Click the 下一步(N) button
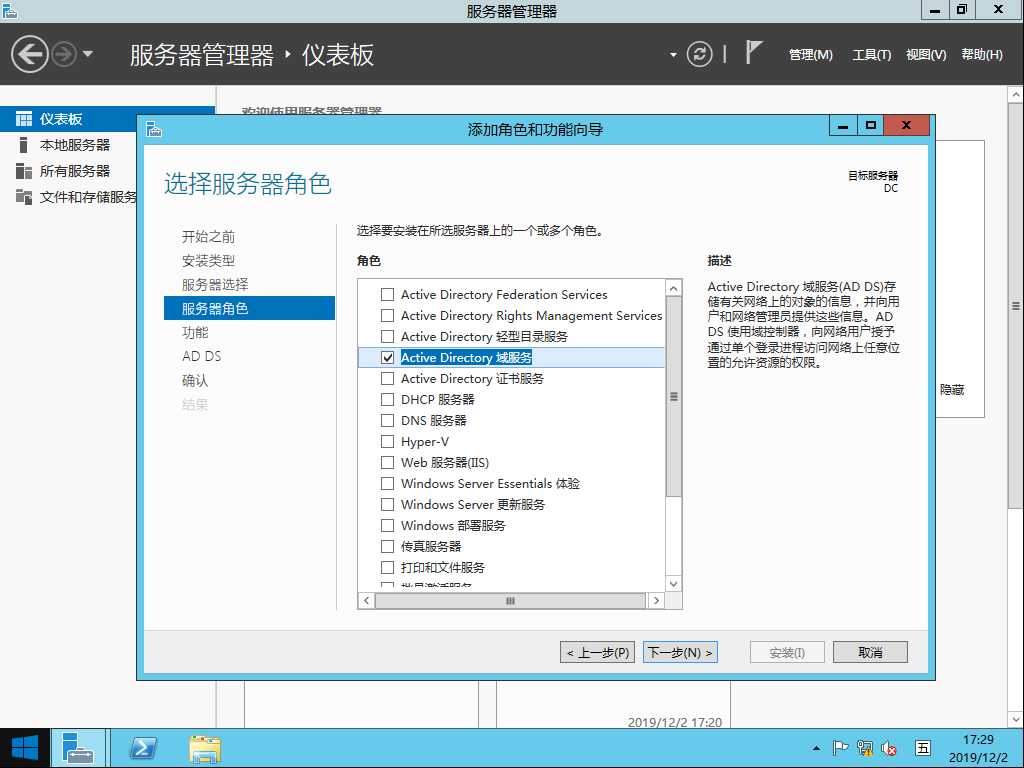 [680, 652]
